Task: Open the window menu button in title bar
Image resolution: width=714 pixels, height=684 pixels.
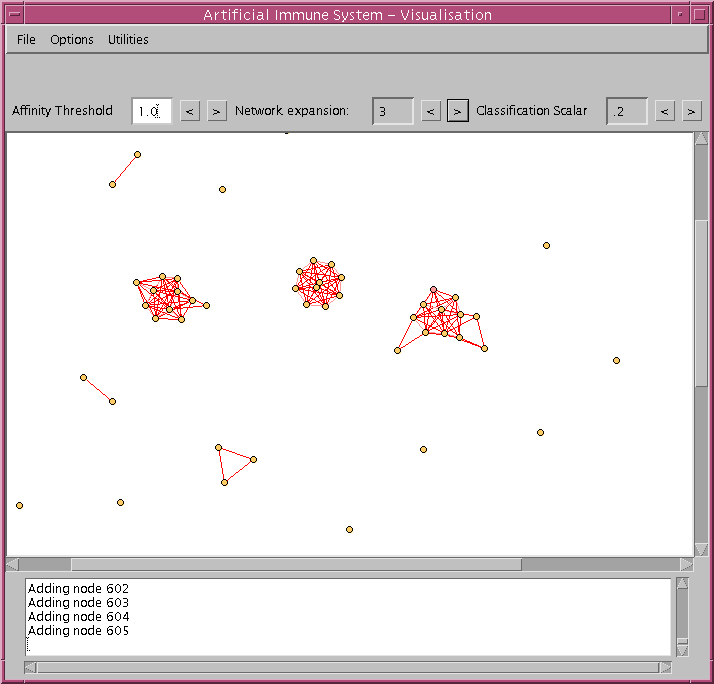Action: click(14, 15)
